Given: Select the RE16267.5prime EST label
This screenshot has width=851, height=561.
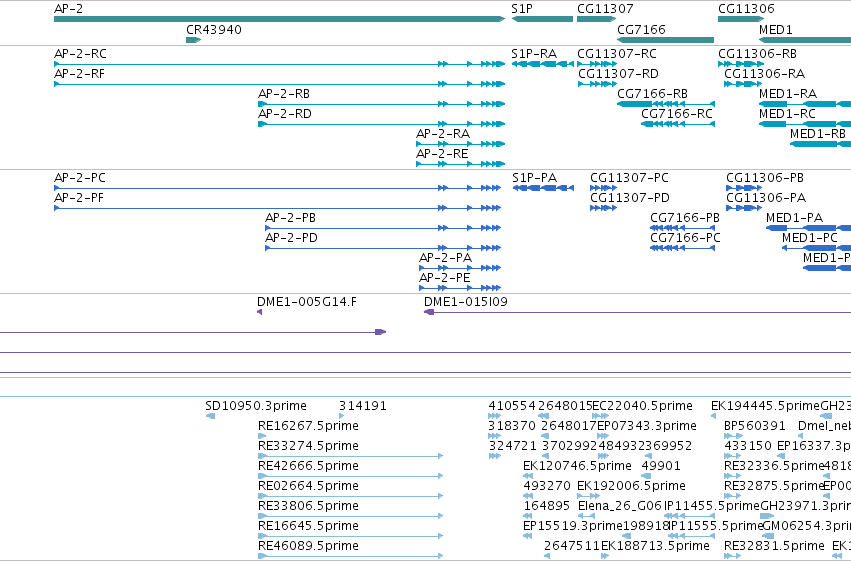Looking at the screenshot, I should pyautogui.click(x=308, y=426).
